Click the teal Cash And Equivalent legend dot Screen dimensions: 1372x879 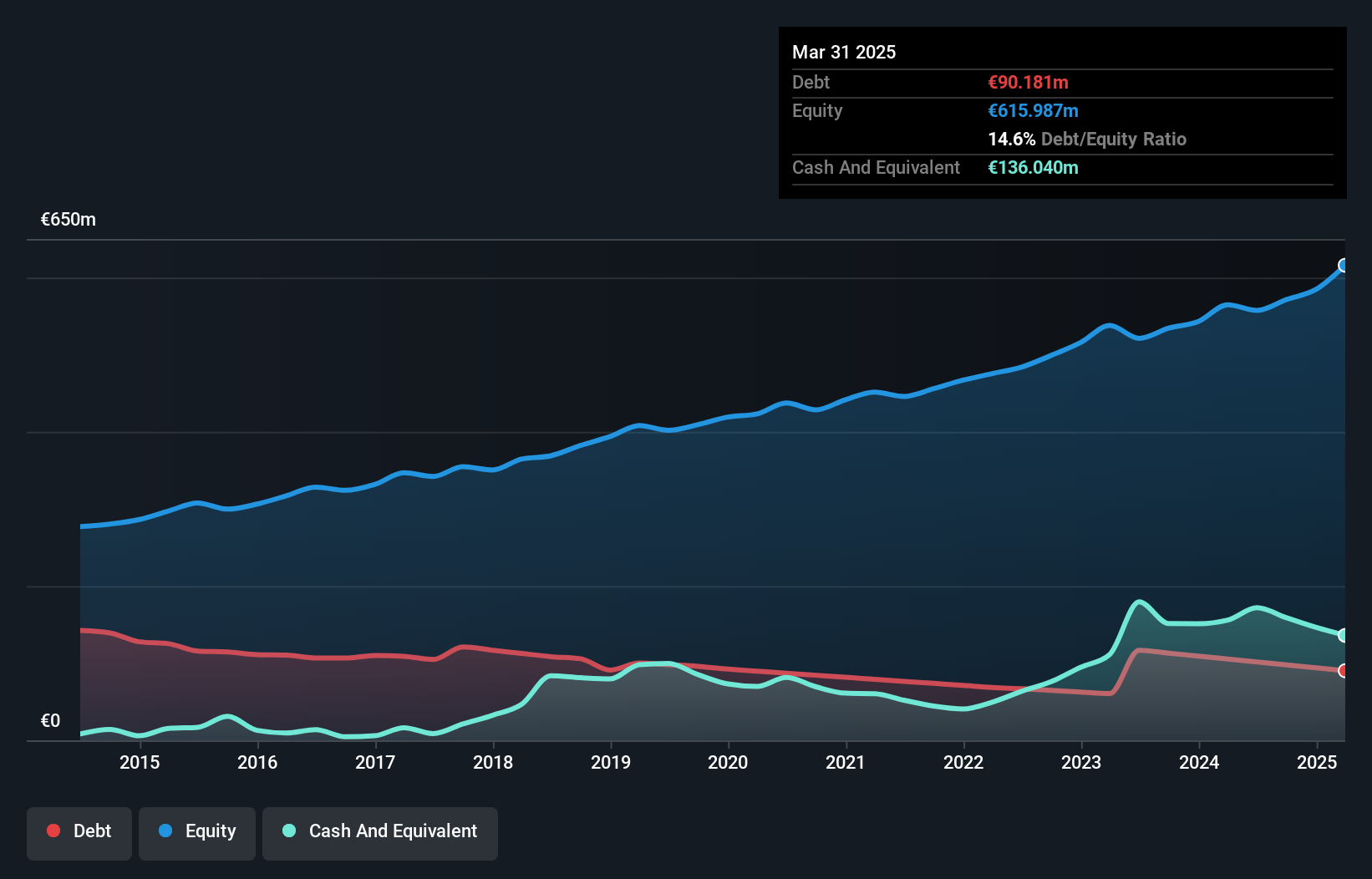pyautogui.click(x=287, y=831)
